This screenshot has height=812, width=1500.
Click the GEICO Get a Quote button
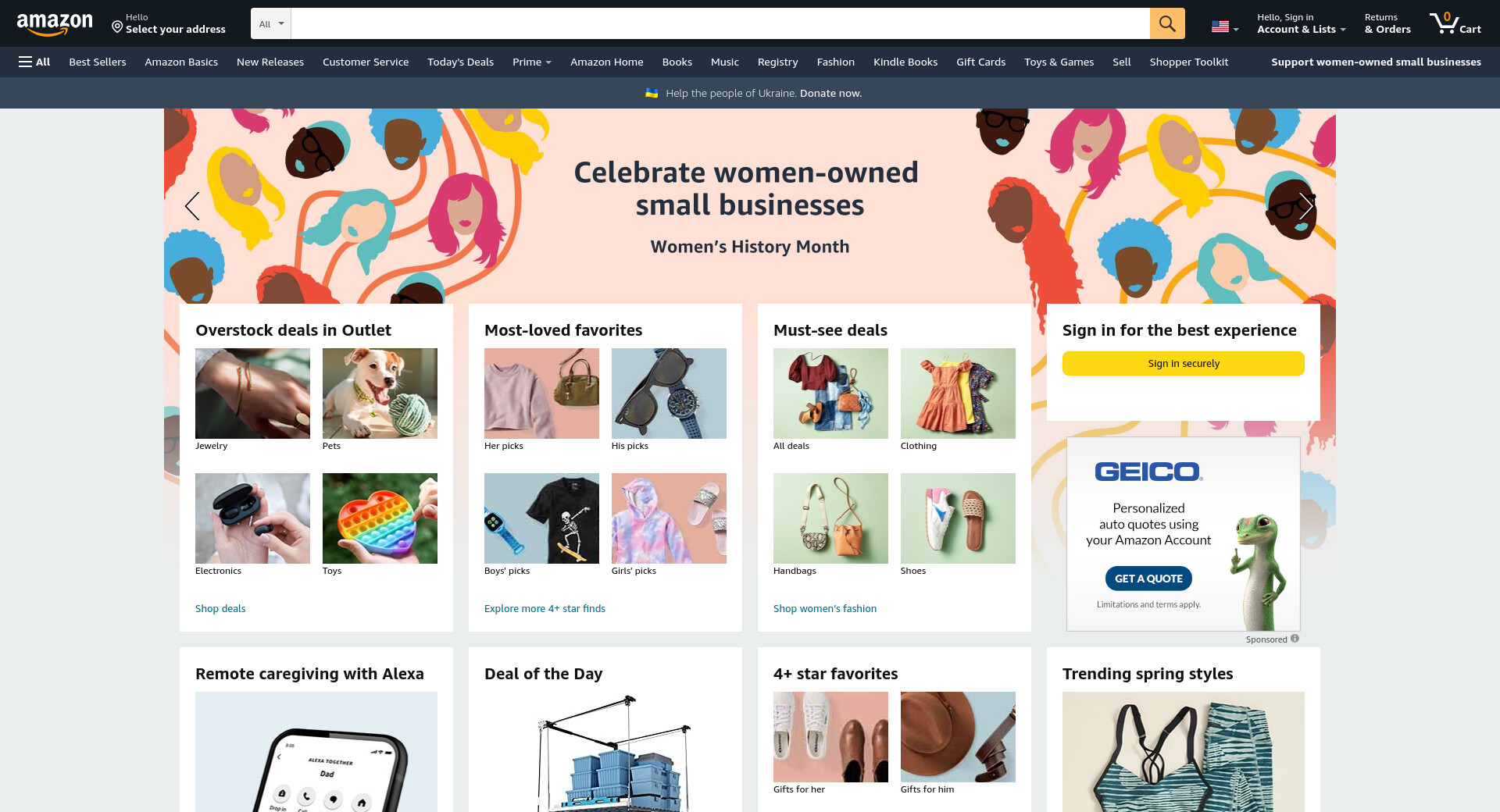click(x=1148, y=579)
